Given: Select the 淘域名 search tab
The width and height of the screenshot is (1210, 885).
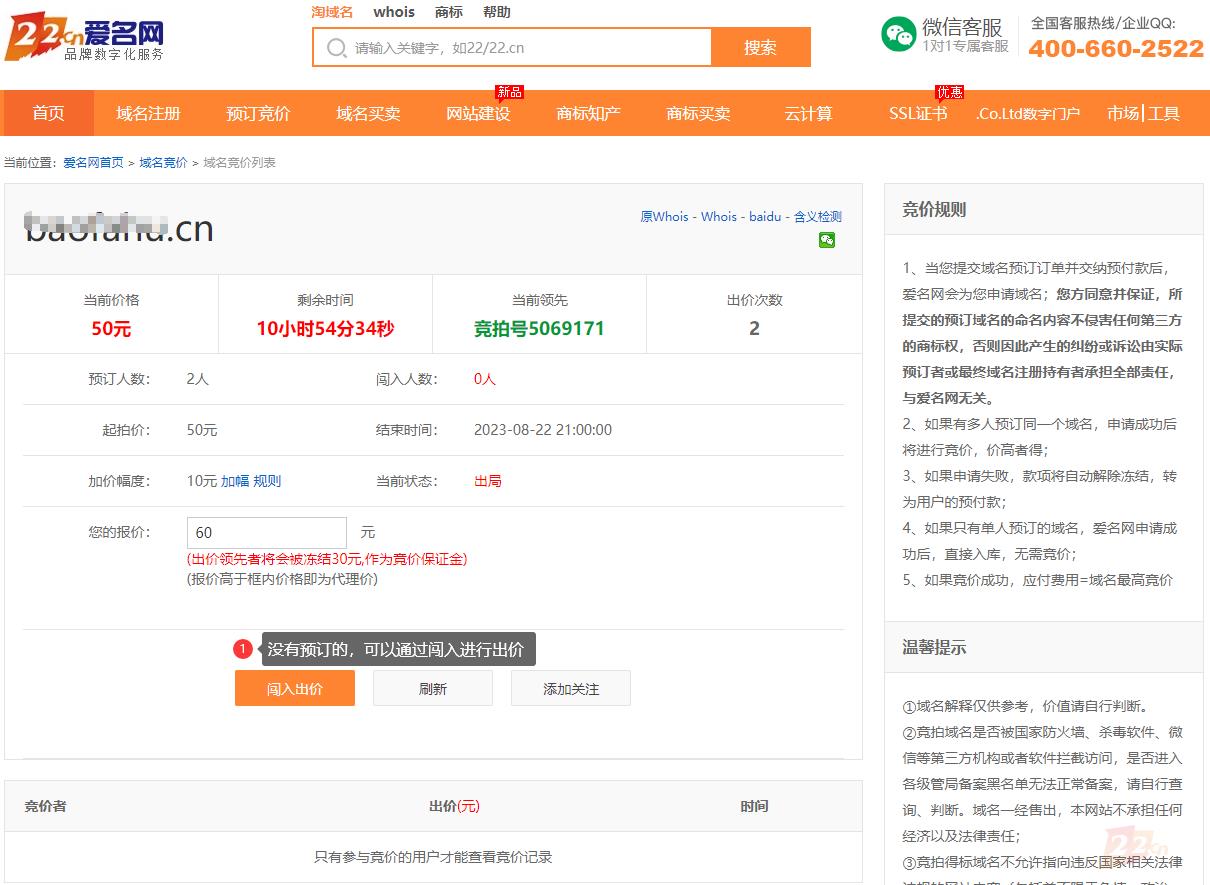Looking at the screenshot, I should pos(332,12).
